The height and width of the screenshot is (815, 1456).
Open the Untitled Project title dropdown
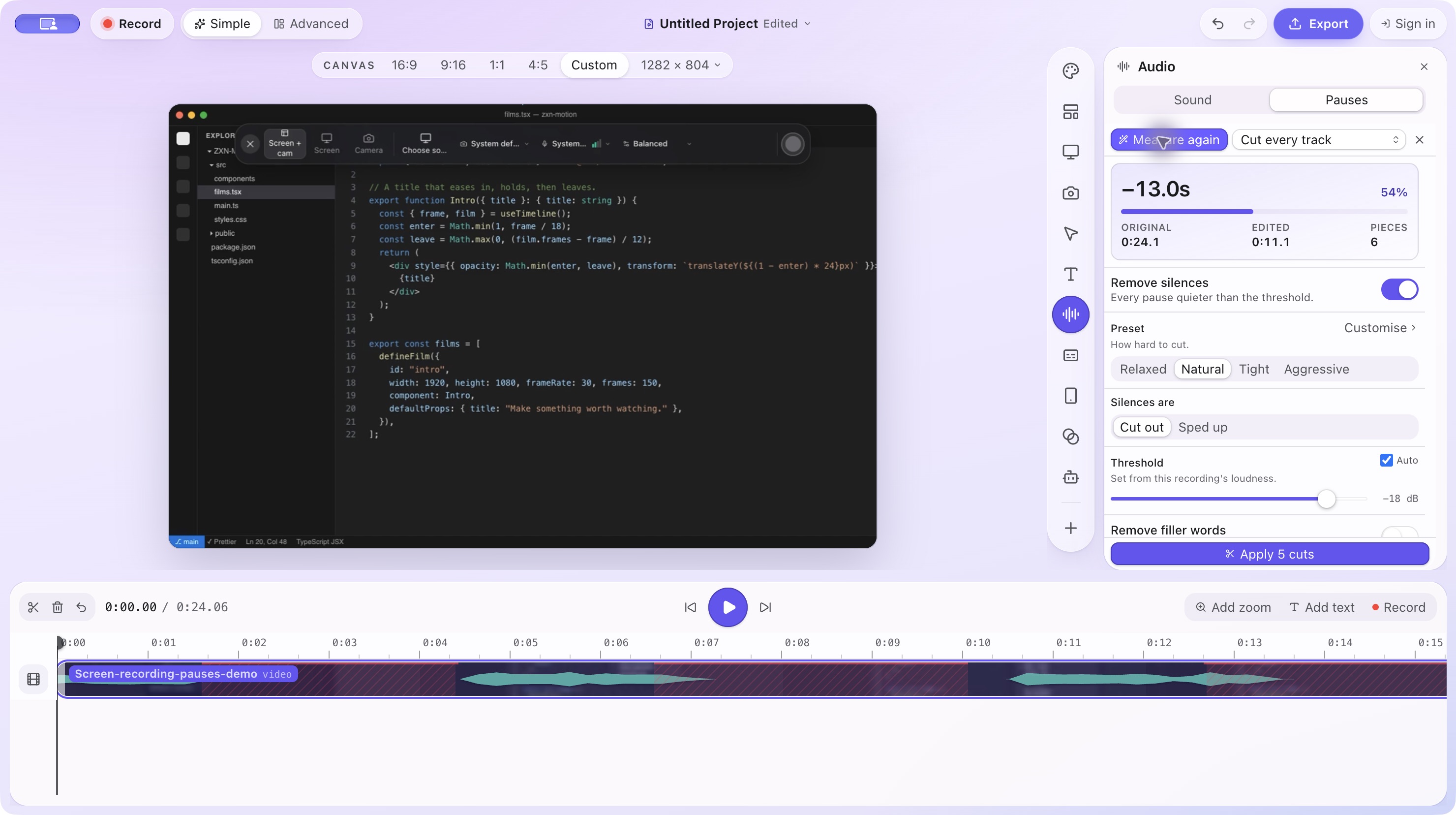[728, 24]
